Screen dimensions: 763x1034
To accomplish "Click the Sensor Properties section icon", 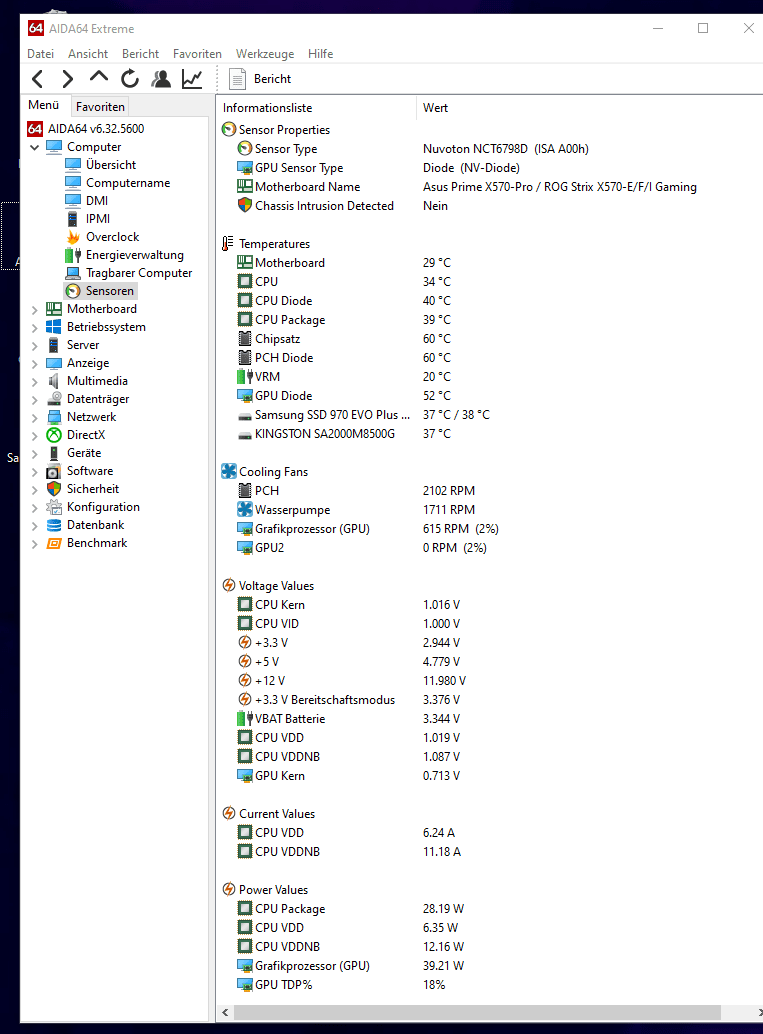I will [x=229, y=129].
